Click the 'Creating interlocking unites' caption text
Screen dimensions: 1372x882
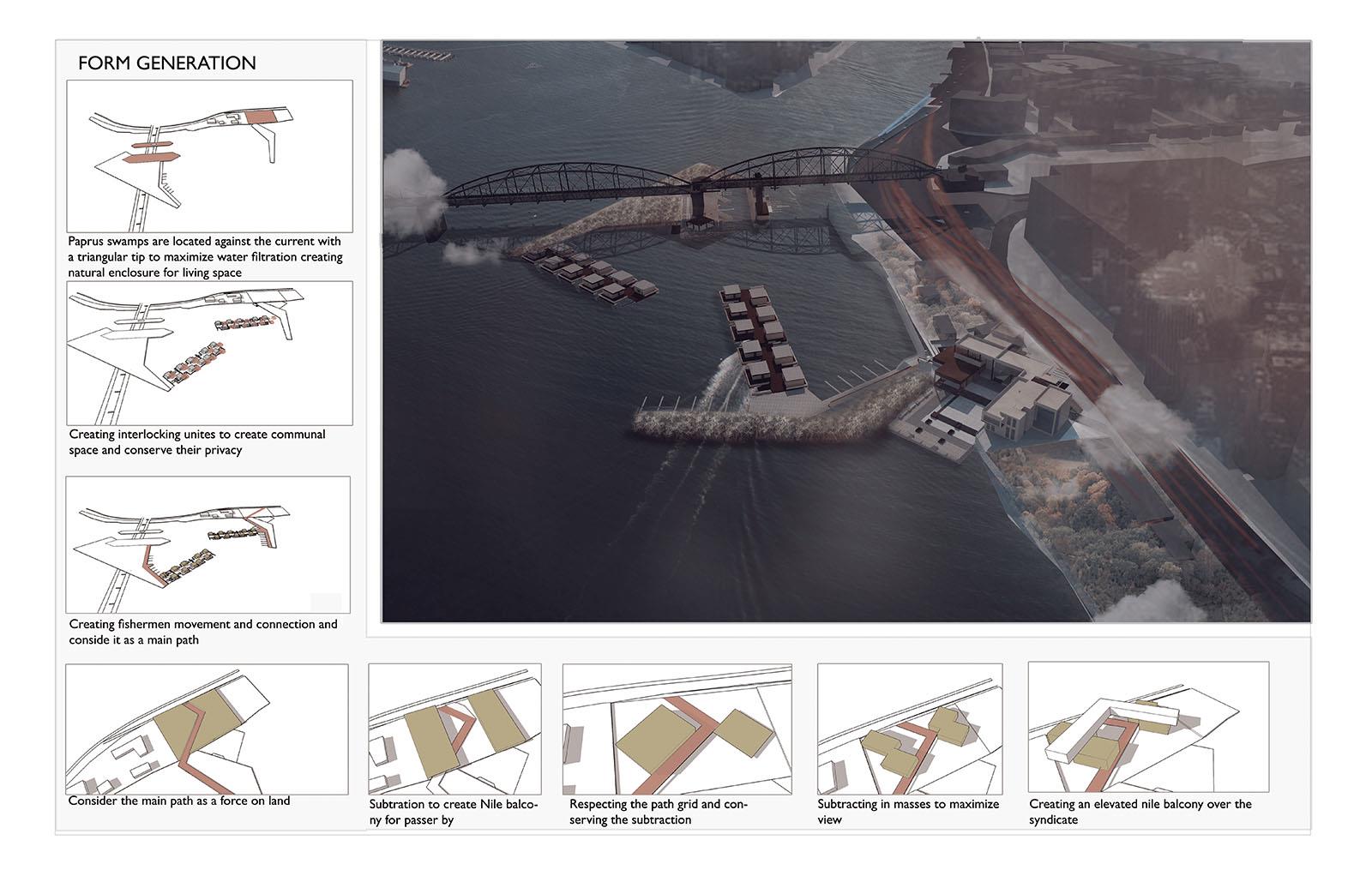(197, 442)
